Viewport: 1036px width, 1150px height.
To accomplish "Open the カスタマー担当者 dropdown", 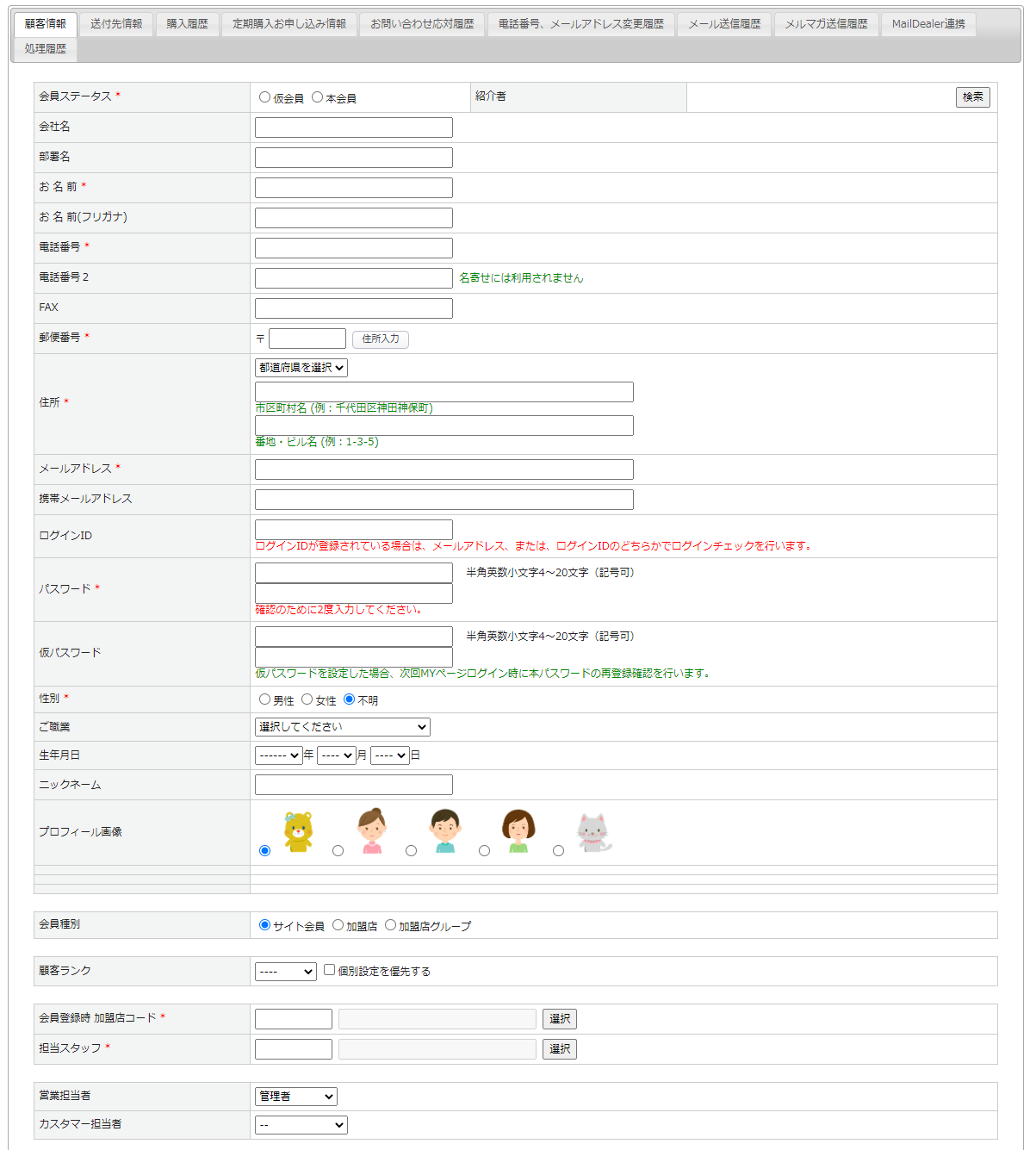I will pyautogui.click(x=301, y=1125).
